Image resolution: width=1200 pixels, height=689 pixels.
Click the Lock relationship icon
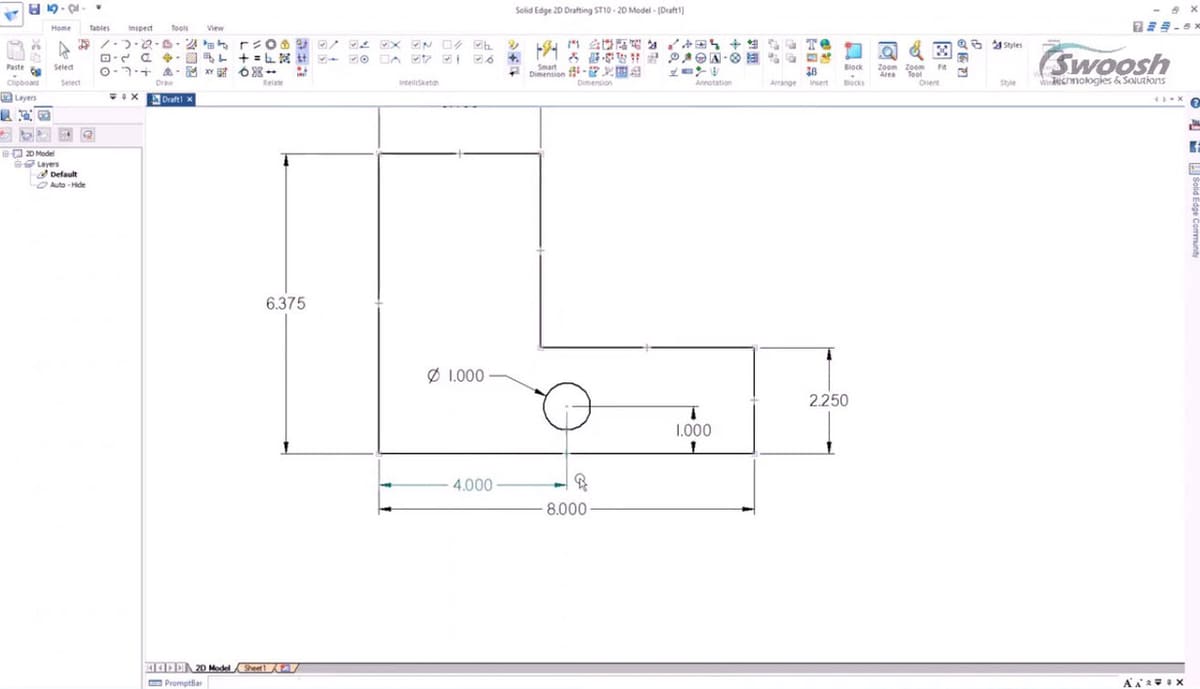(x=285, y=44)
